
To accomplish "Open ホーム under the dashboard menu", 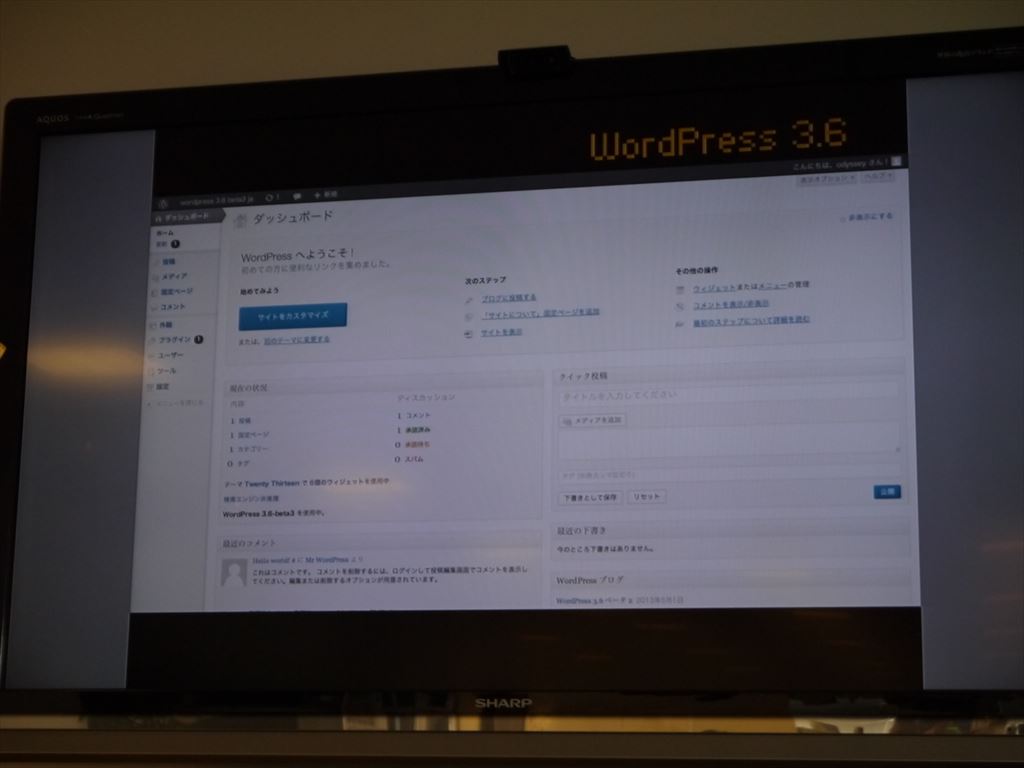I will click(165, 232).
